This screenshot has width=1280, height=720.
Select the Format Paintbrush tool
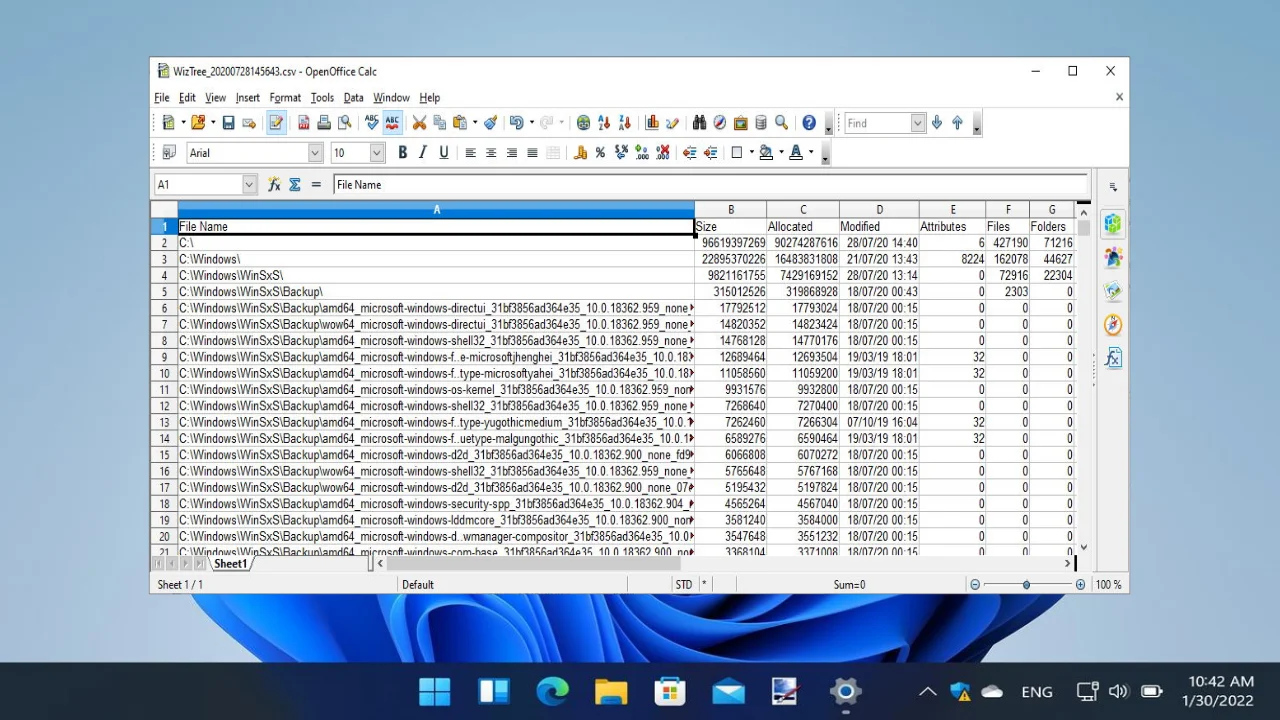point(490,123)
